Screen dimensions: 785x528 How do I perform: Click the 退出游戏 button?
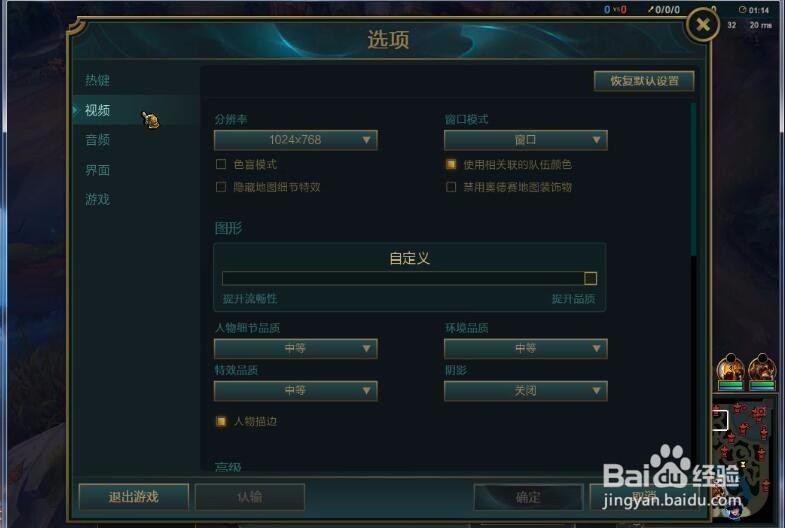point(134,496)
